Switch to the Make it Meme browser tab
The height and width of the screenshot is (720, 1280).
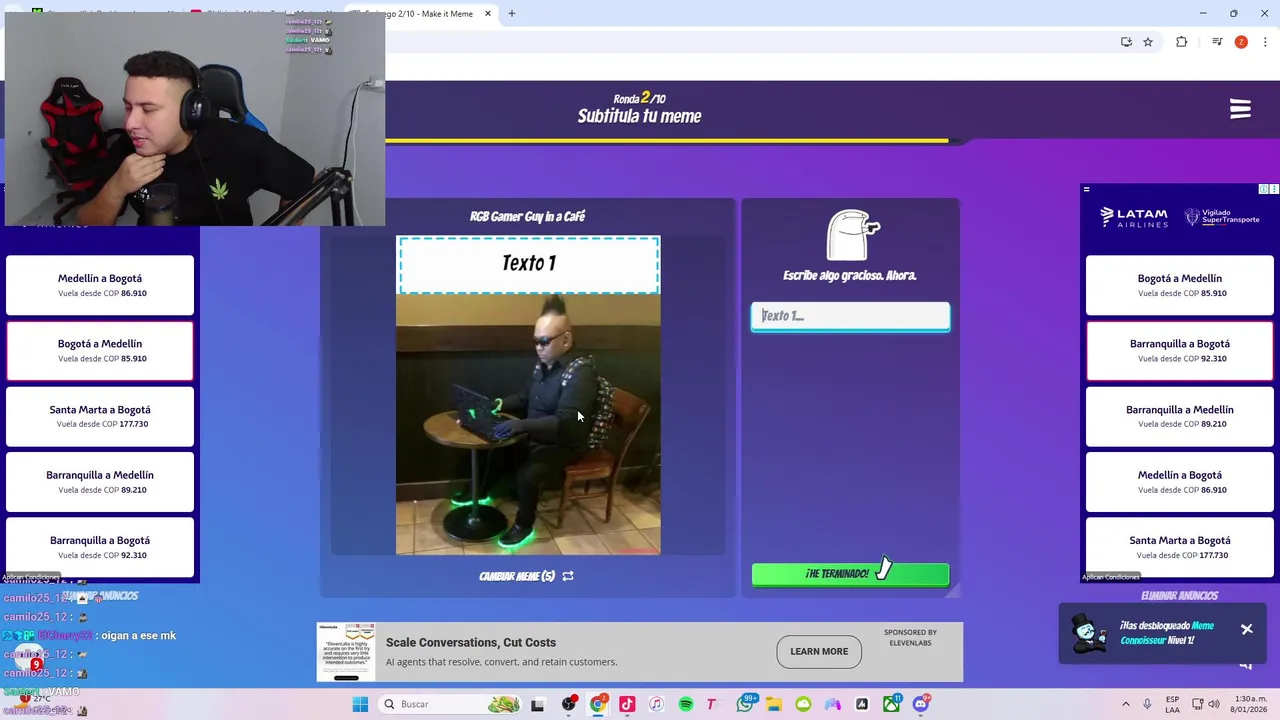[x=432, y=14]
